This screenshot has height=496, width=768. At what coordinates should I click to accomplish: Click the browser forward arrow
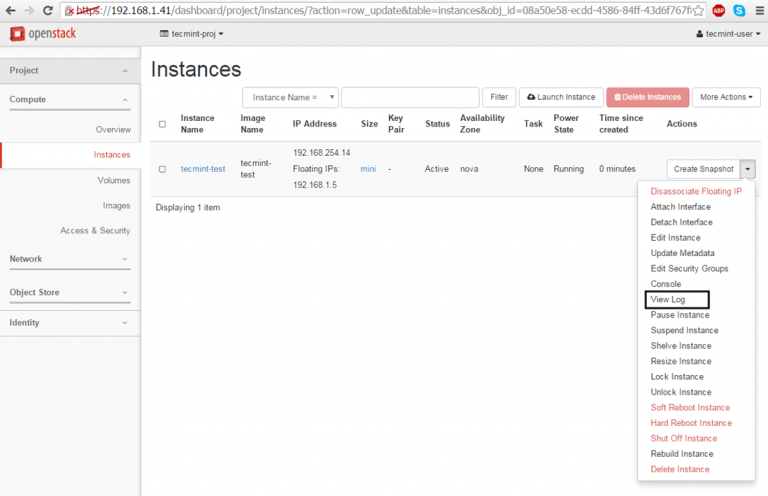(29, 10)
